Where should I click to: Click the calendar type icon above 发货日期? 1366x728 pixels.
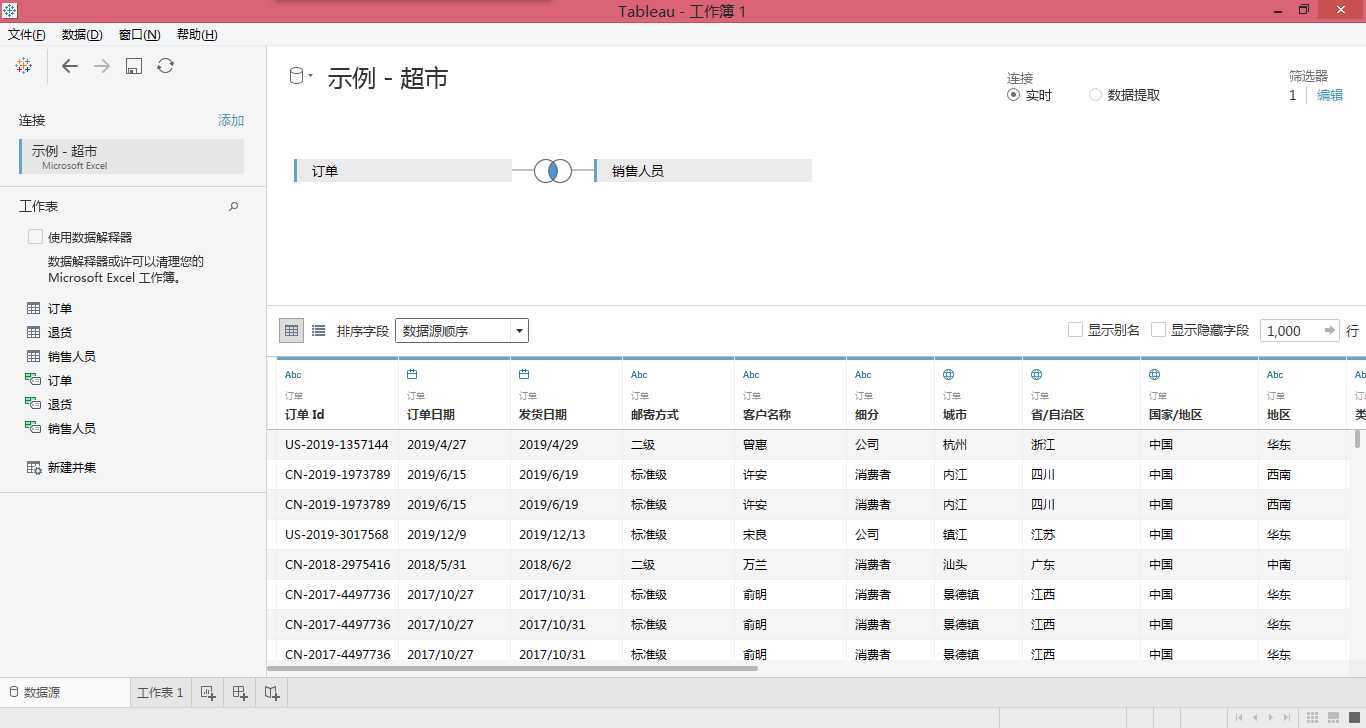524,375
